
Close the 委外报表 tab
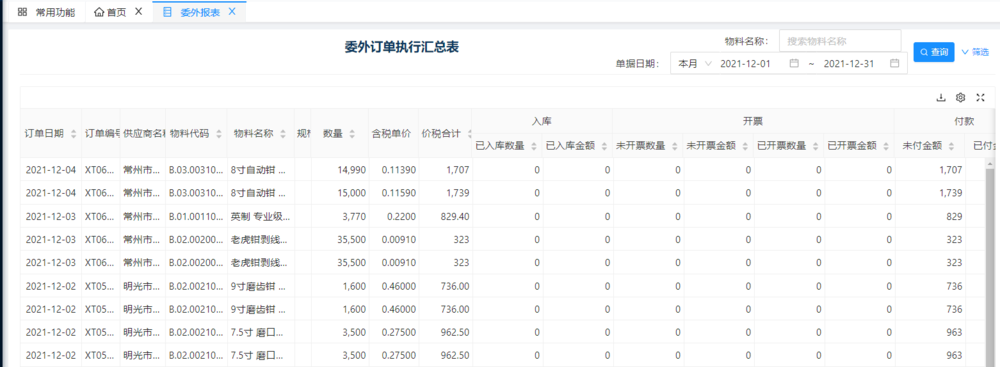tap(232, 11)
